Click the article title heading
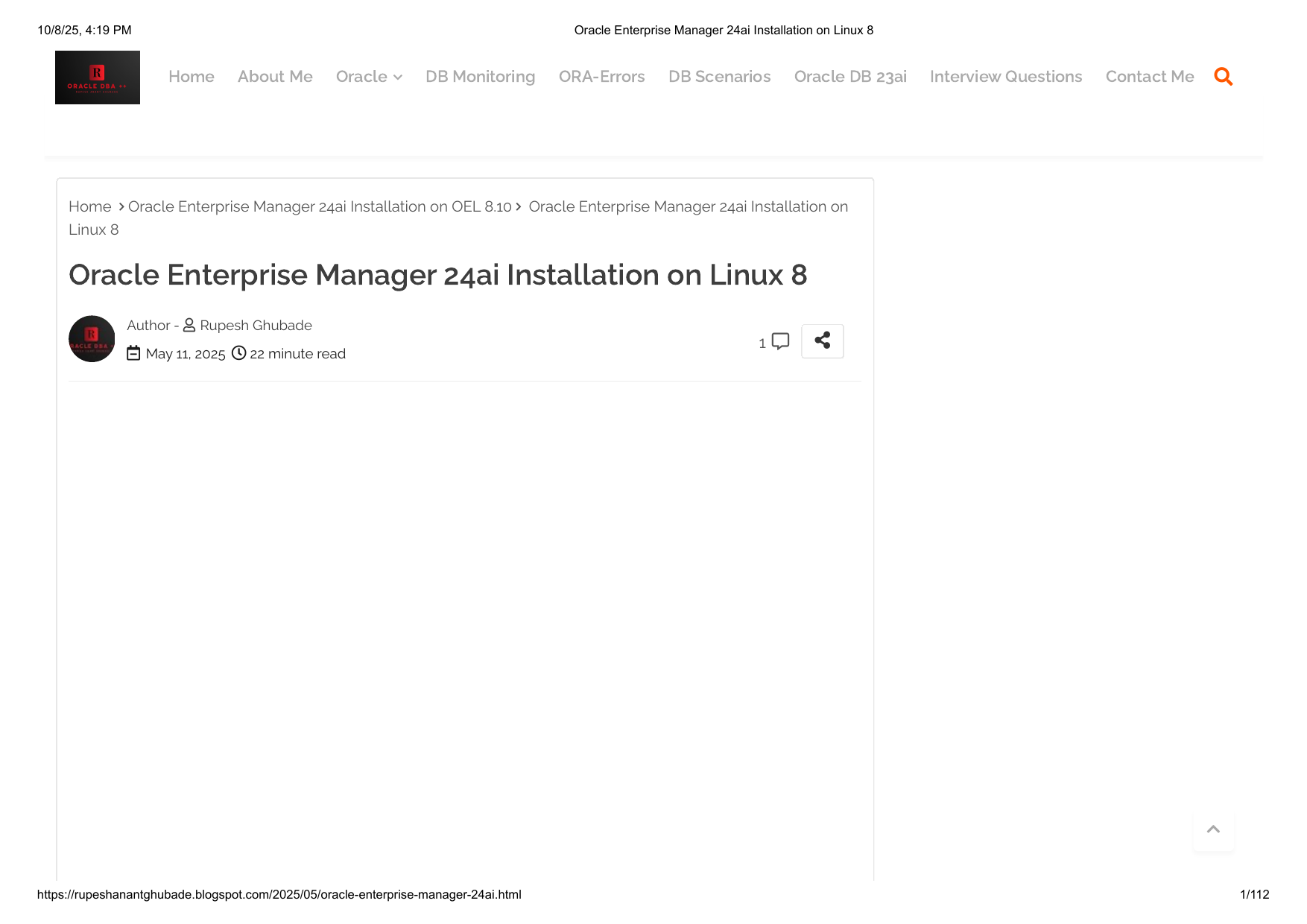Image resolution: width=1307 pixels, height=924 pixels. (x=438, y=275)
